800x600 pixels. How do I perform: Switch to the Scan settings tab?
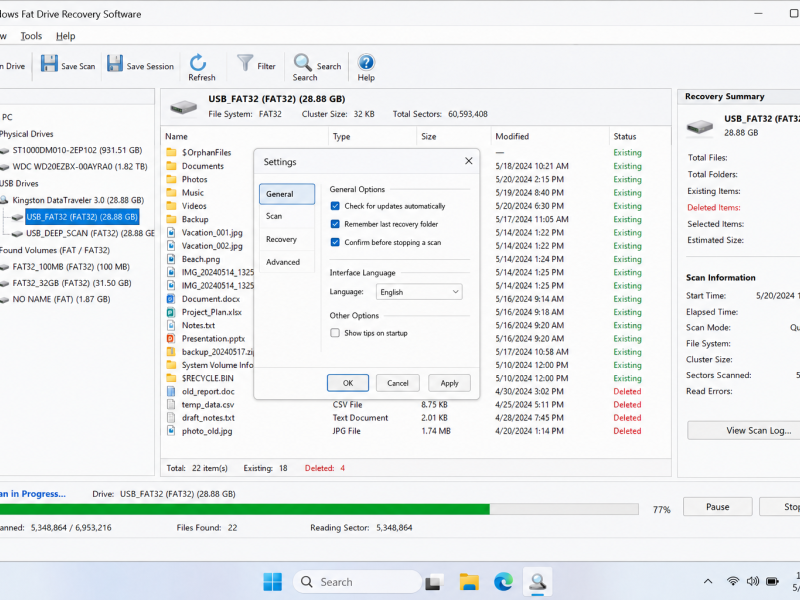[287, 216]
